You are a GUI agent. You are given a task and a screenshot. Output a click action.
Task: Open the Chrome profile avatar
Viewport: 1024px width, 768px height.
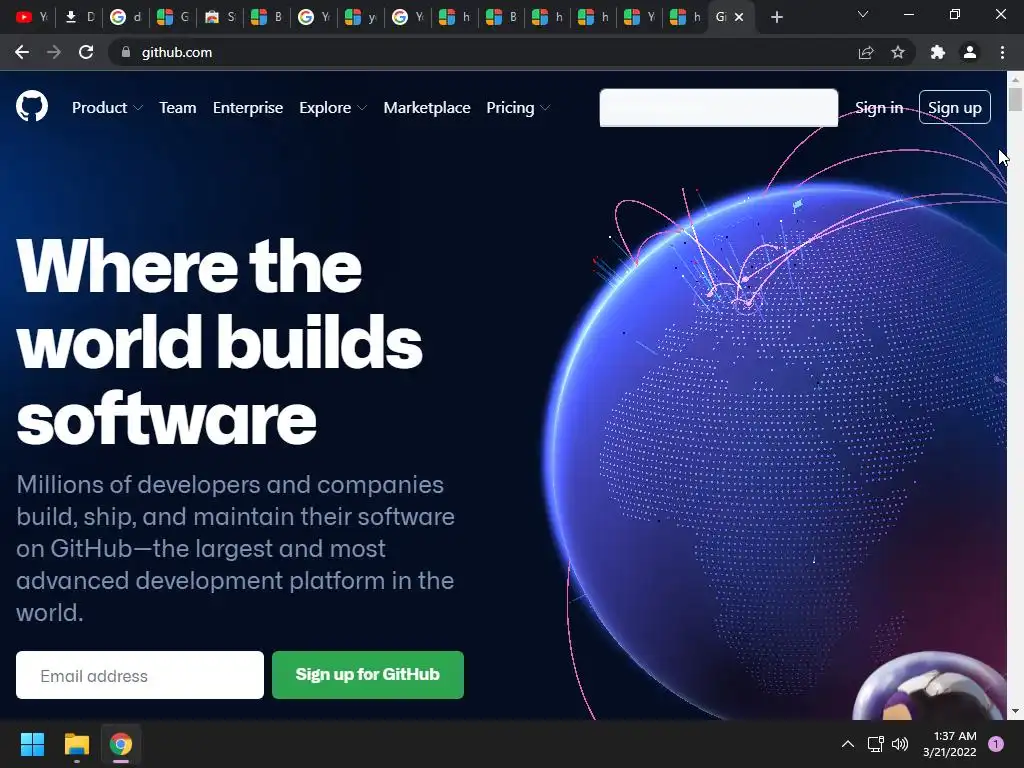pos(970,52)
